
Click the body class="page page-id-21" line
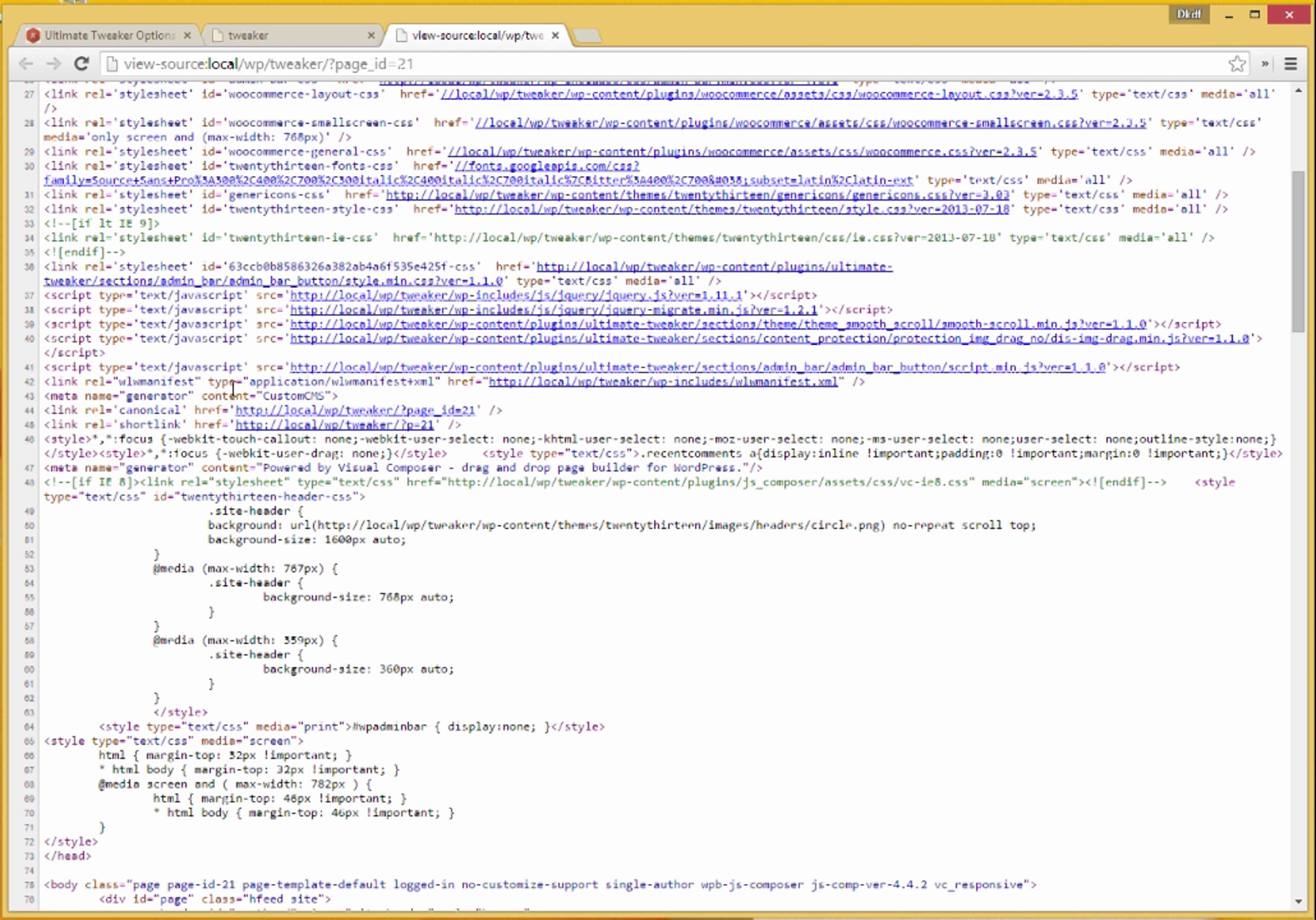[x=540, y=884]
